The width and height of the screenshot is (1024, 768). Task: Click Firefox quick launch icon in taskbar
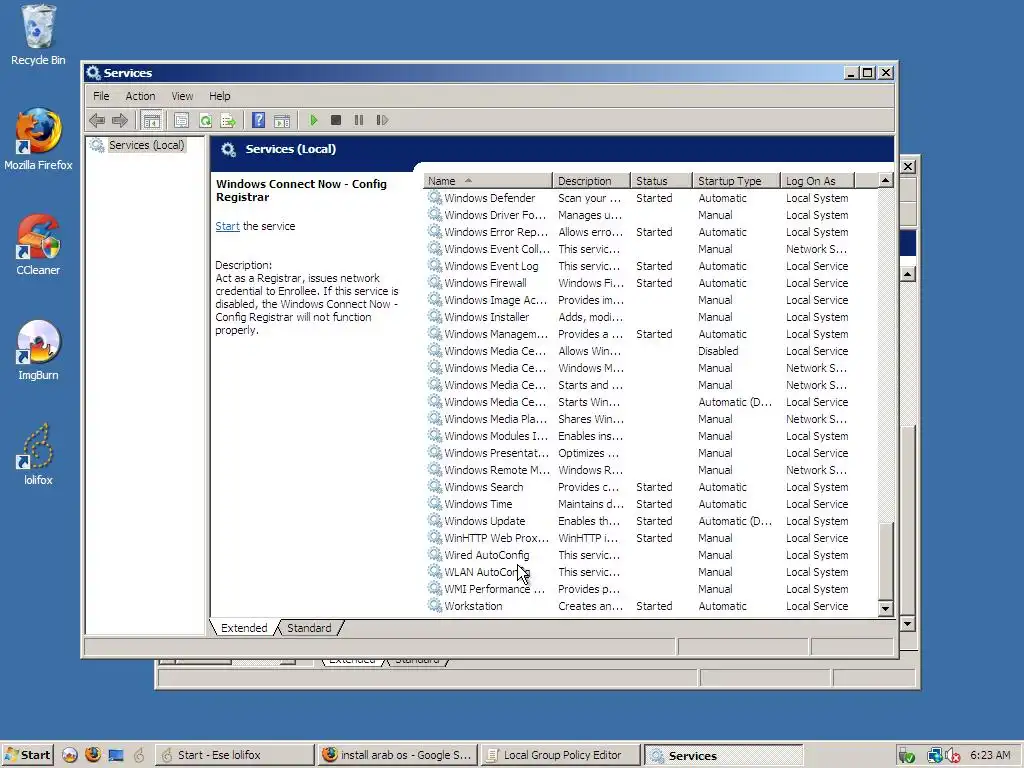93,755
